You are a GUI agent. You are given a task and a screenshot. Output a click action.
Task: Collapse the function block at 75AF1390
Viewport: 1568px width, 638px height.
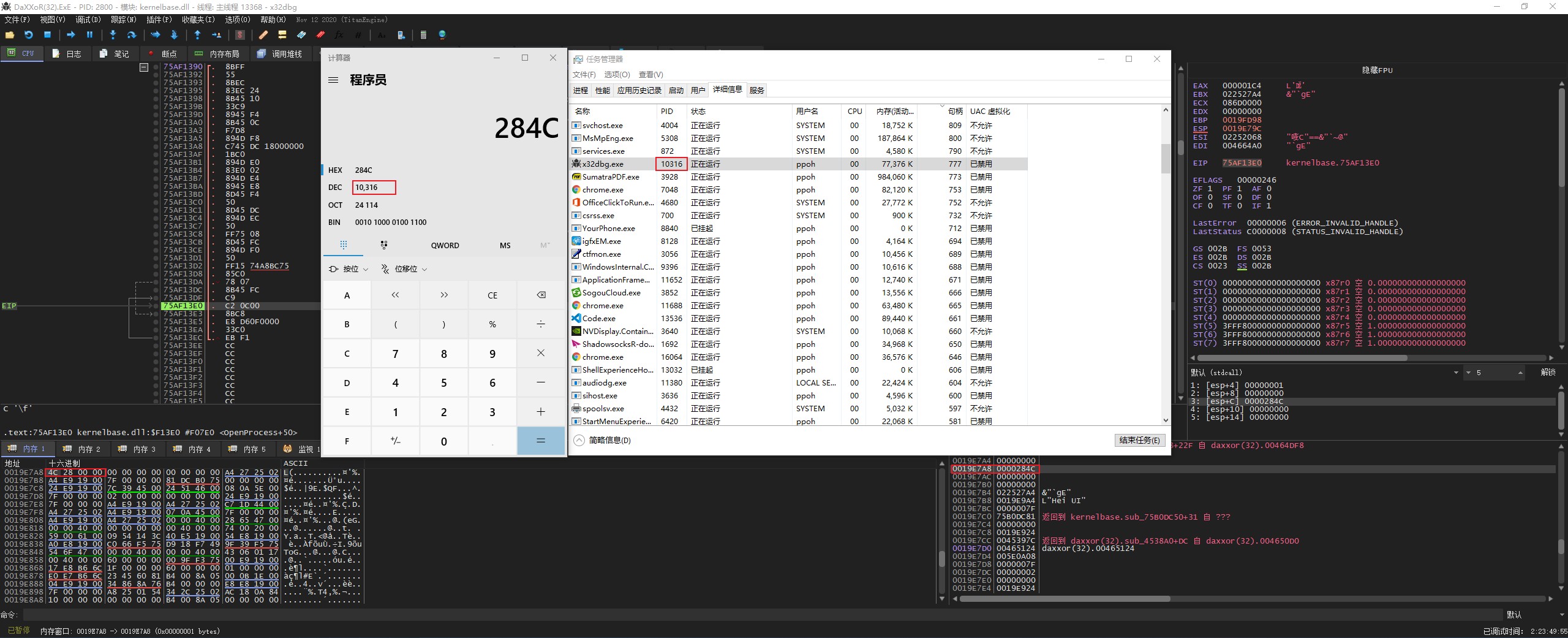tap(143, 67)
